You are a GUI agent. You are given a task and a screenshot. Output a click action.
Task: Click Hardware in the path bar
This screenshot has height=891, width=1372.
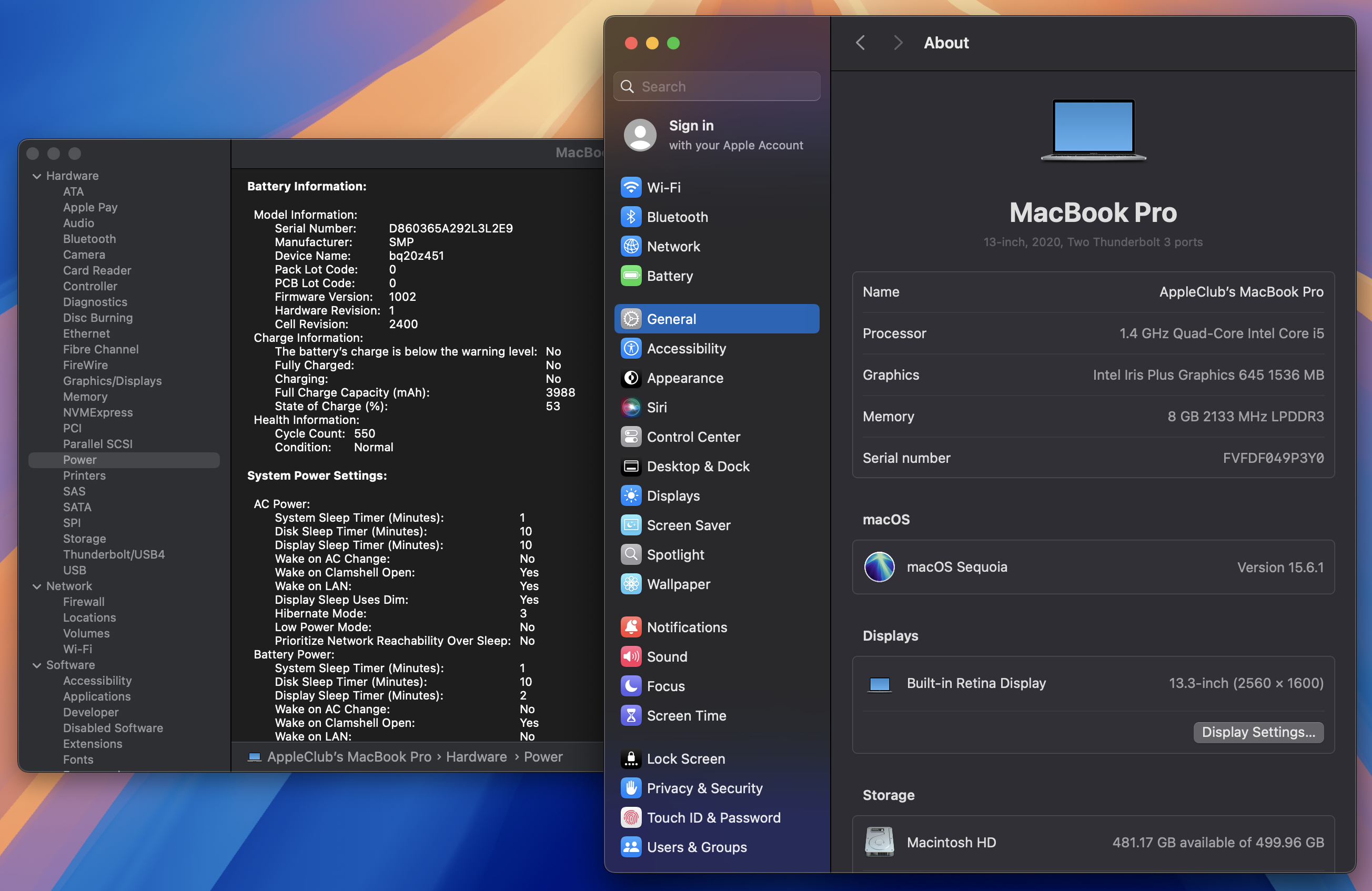click(x=476, y=757)
